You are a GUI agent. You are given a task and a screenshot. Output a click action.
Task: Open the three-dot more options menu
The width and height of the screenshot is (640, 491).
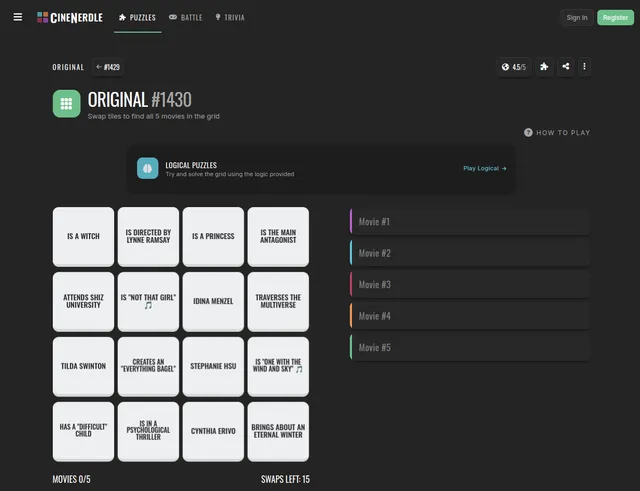pyautogui.click(x=584, y=67)
